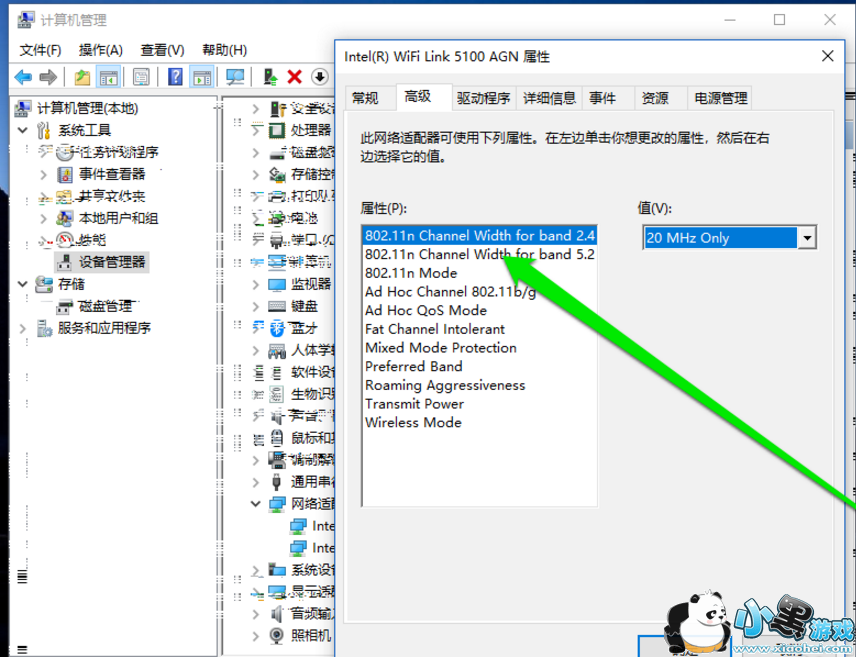Select Roaming Aggressiveness property

click(x=445, y=385)
